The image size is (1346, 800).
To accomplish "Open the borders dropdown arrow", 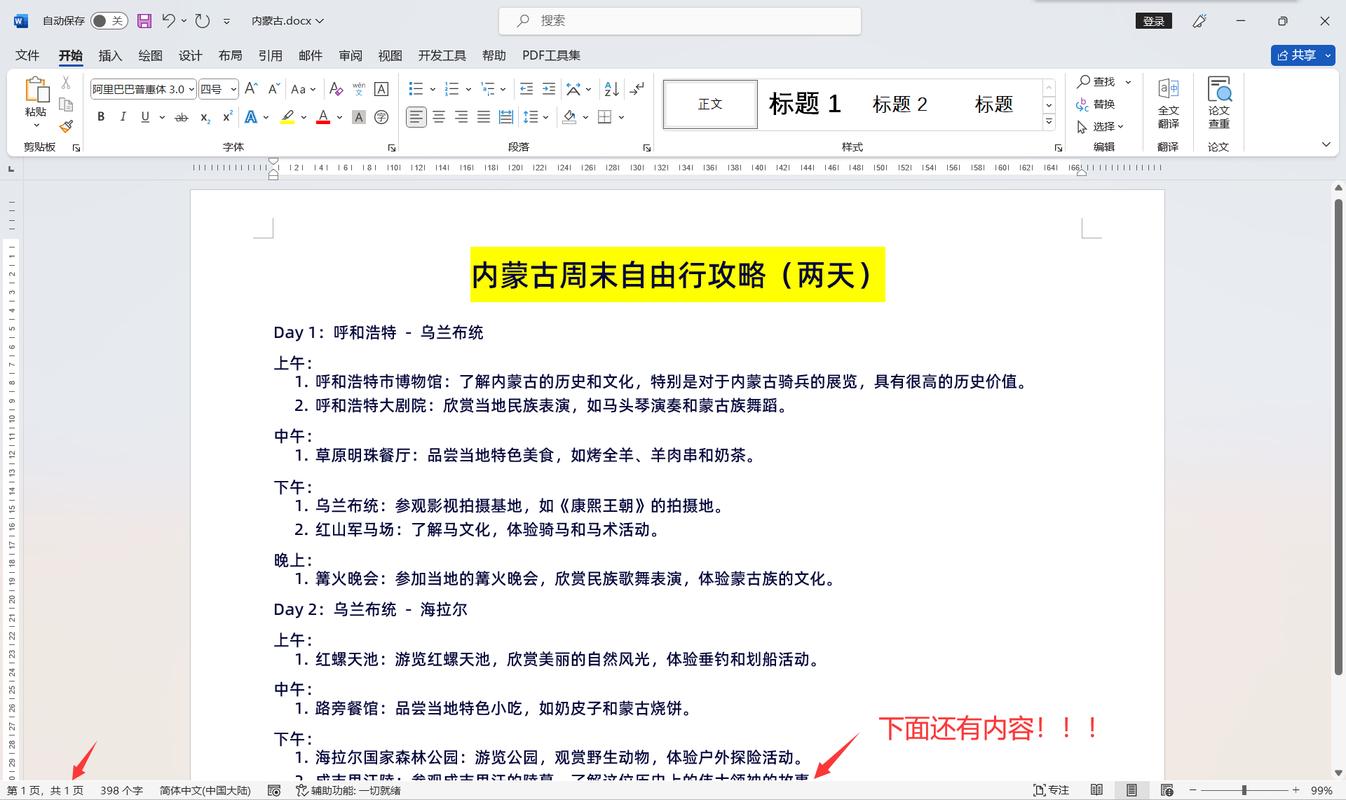I will tap(621, 117).
